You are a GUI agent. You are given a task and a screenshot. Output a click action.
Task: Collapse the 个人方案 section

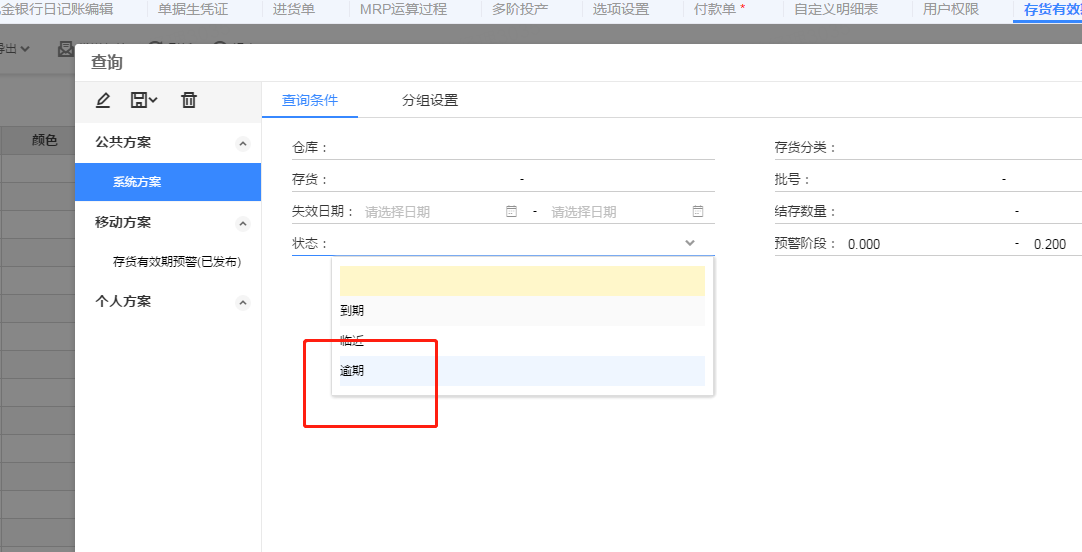[242, 303]
